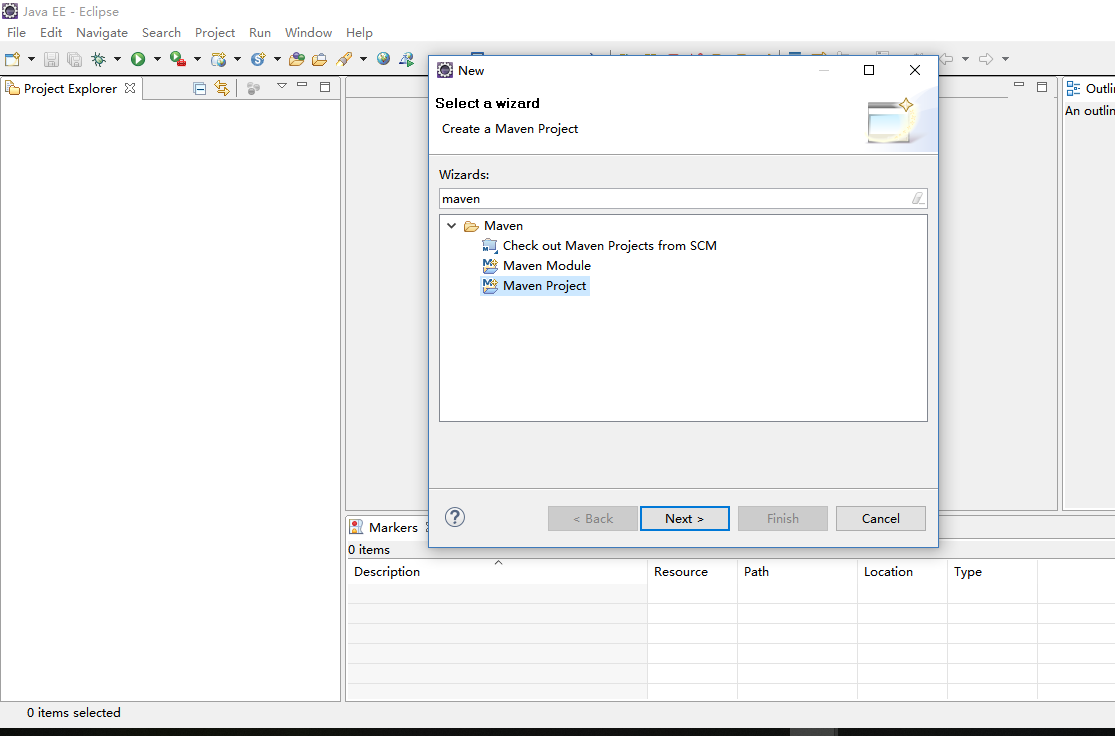This screenshot has height=736, width=1115.
Task: Select the Outline tab
Action: [x=1089, y=88]
